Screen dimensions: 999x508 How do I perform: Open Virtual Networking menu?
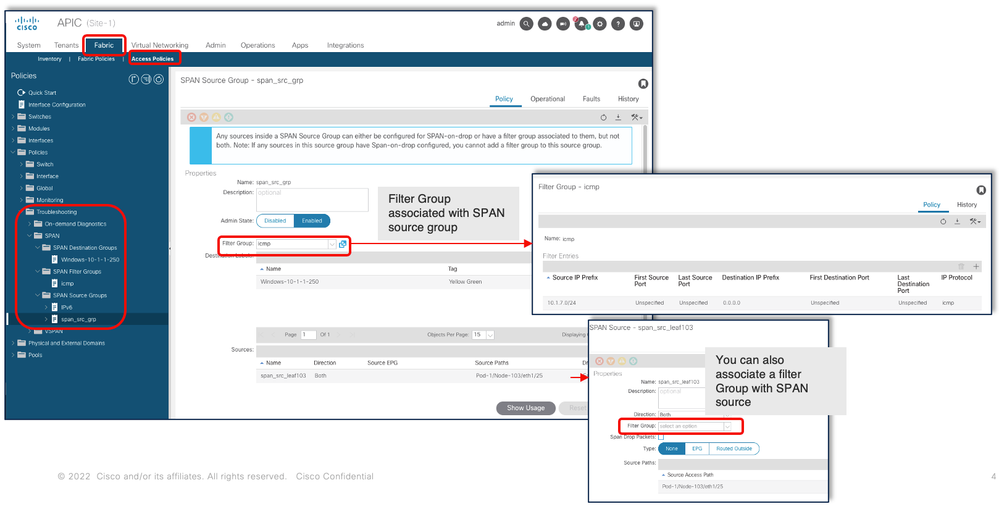coord(159,45)
